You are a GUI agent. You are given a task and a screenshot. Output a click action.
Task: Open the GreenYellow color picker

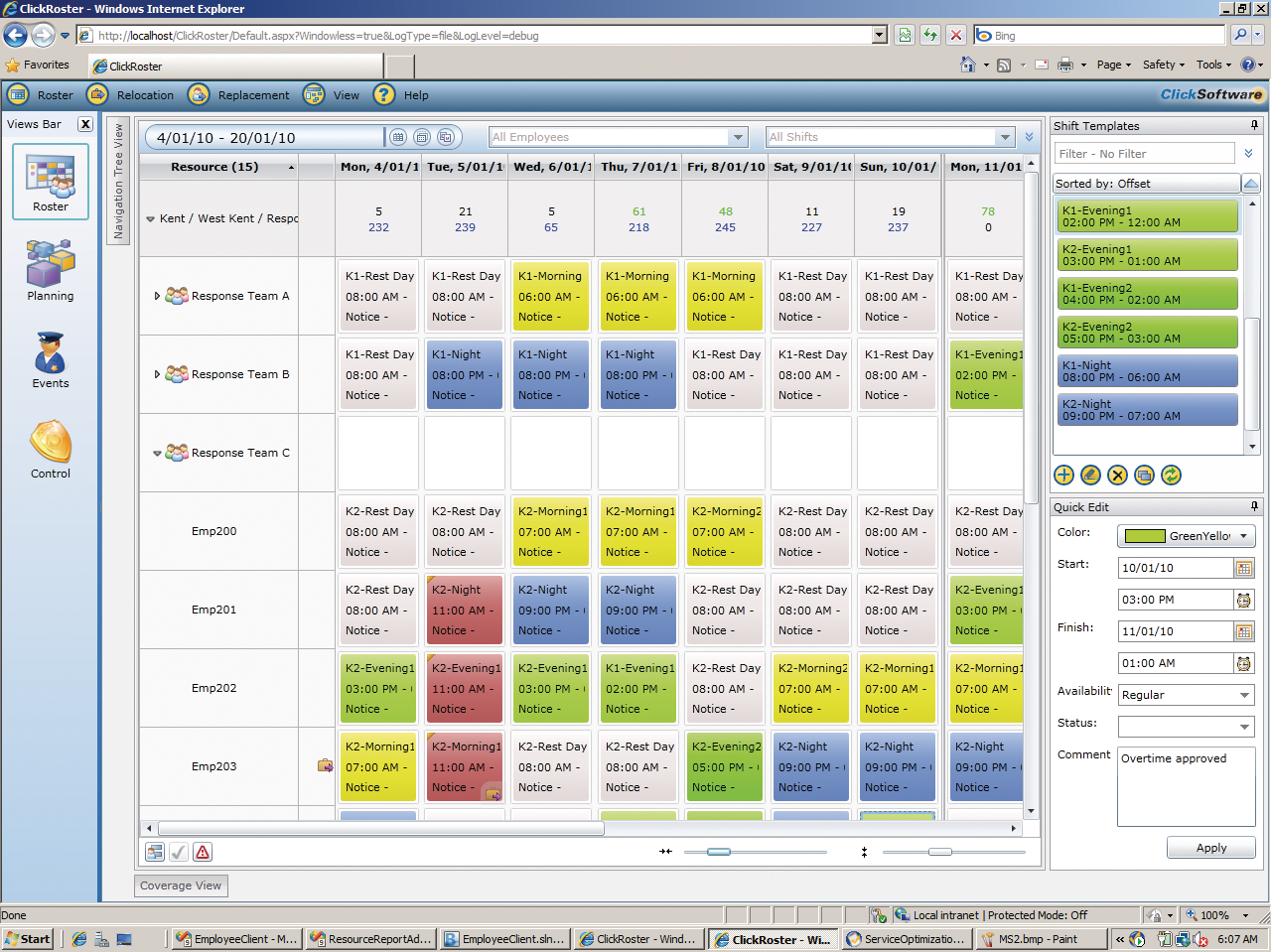coord(1187,536)
